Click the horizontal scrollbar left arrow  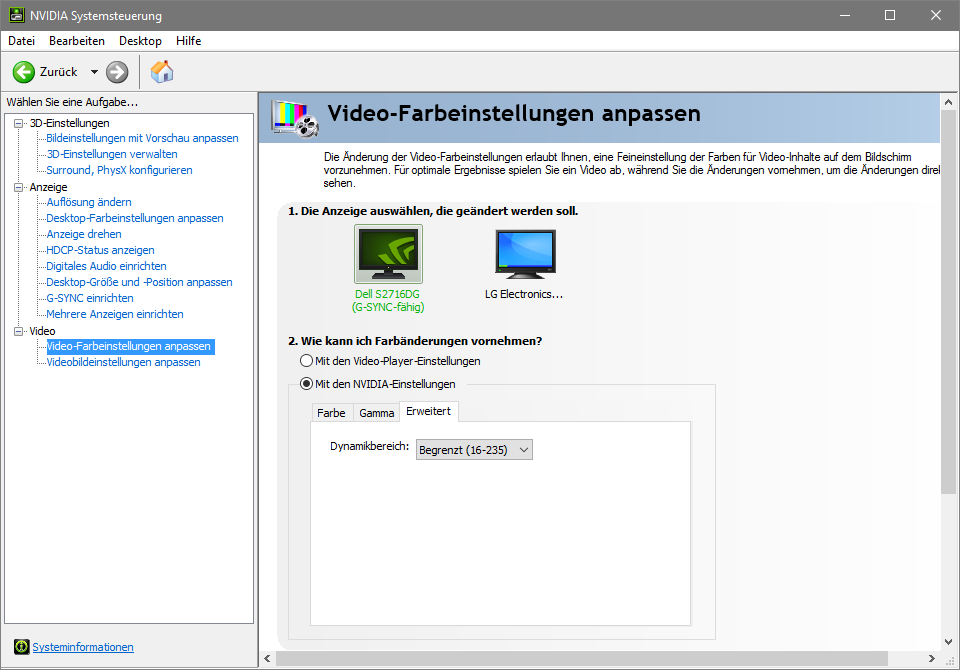tap(268, 658)
